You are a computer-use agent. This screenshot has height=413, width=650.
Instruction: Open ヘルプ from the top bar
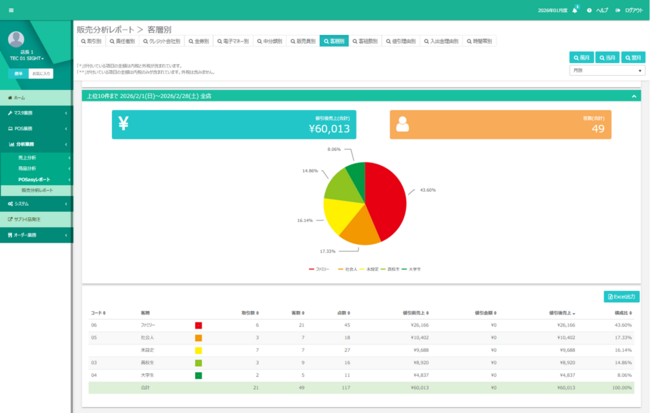[600, 9]
